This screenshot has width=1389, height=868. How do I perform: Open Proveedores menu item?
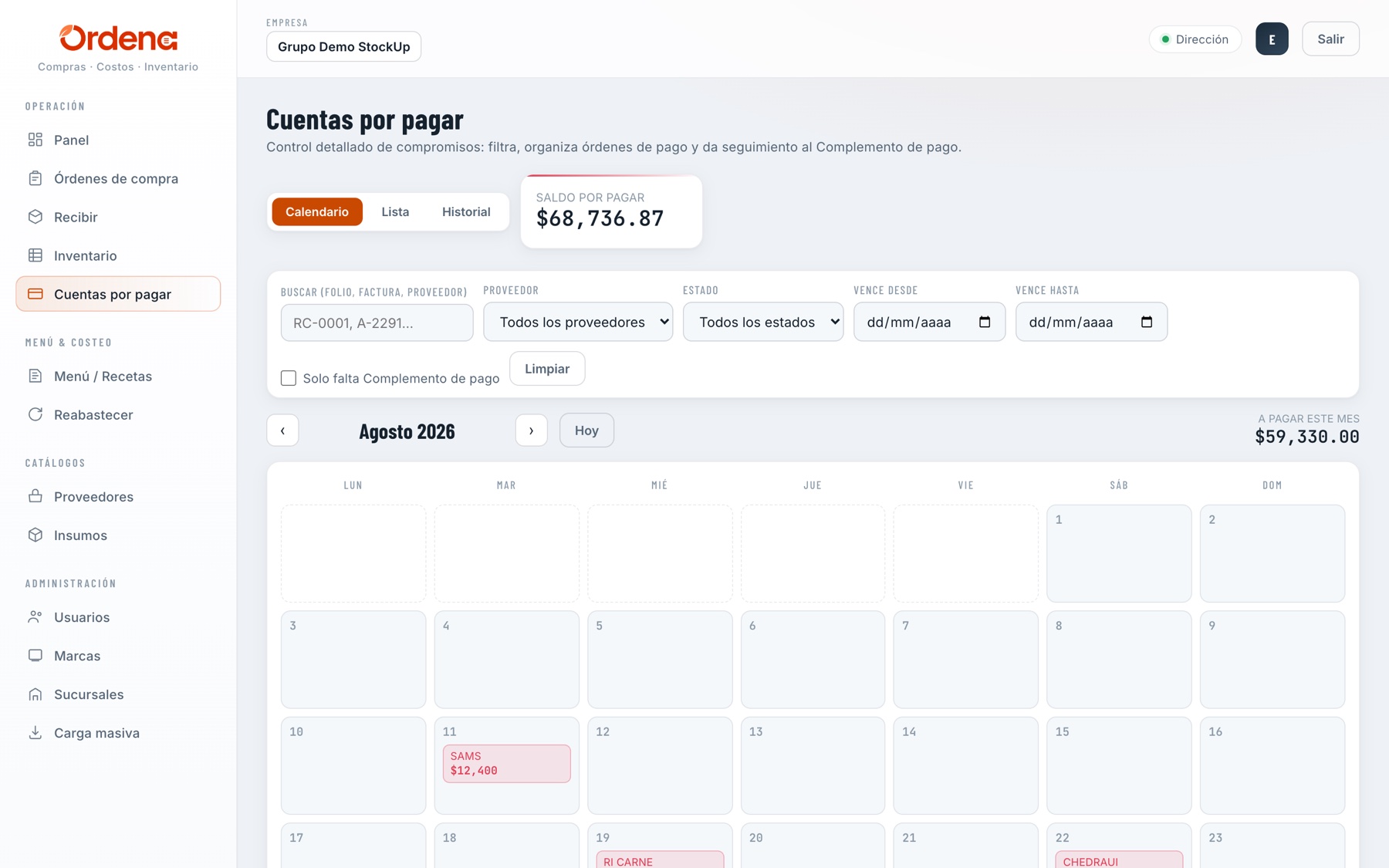118,496
